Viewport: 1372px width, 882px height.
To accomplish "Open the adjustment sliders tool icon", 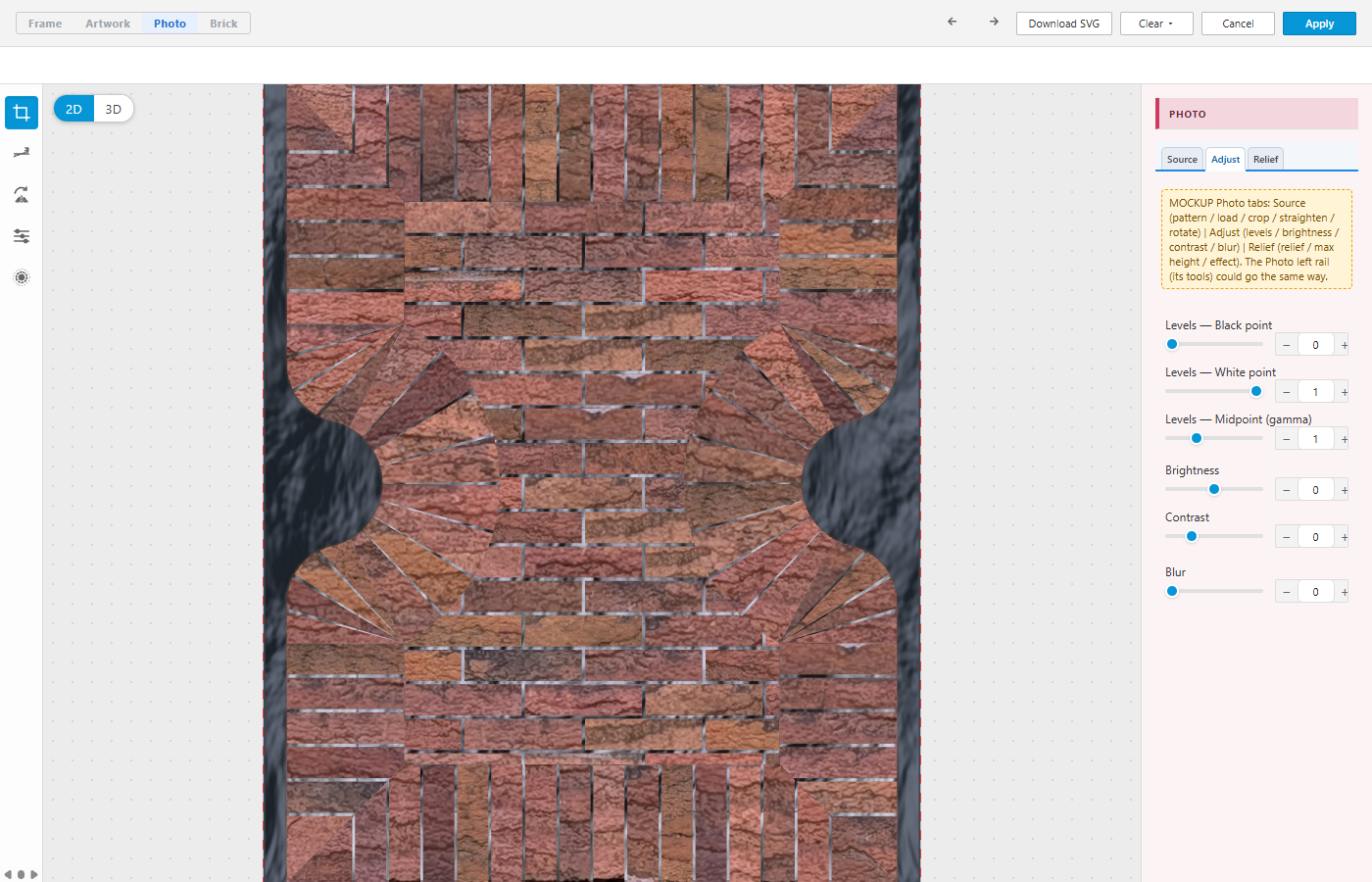I will click(x=22, y=236).
